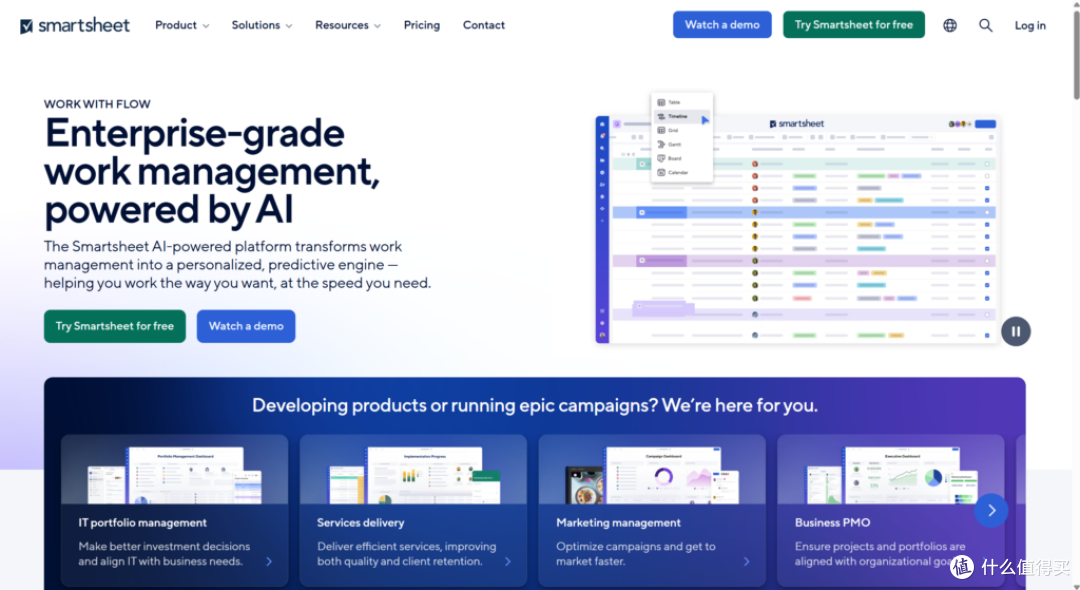1080x590 pixels.
Task: Open the Contact page
Action: pos(484,25)
